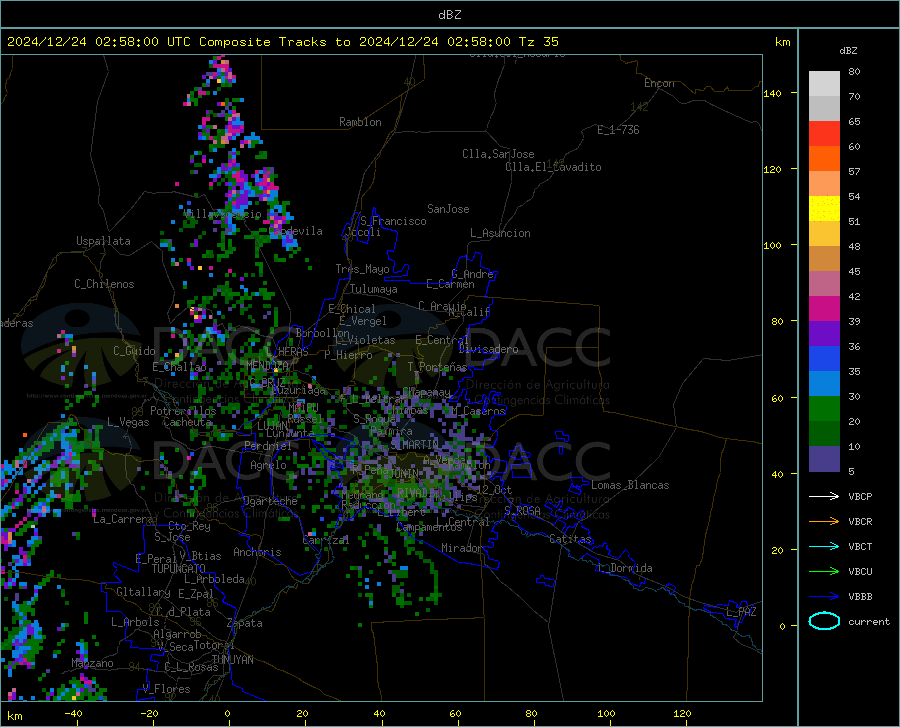
Task: Click the 'SanJose' map label
Action: point(448,209)
